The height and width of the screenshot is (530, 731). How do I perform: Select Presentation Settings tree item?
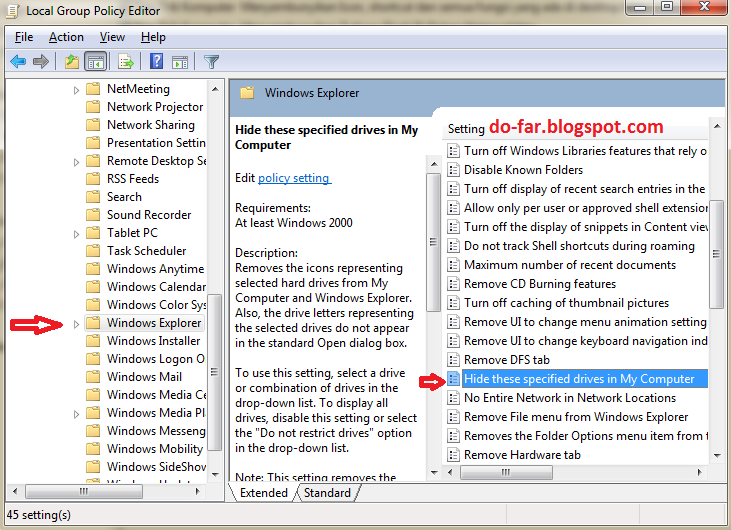click(156, 143)
